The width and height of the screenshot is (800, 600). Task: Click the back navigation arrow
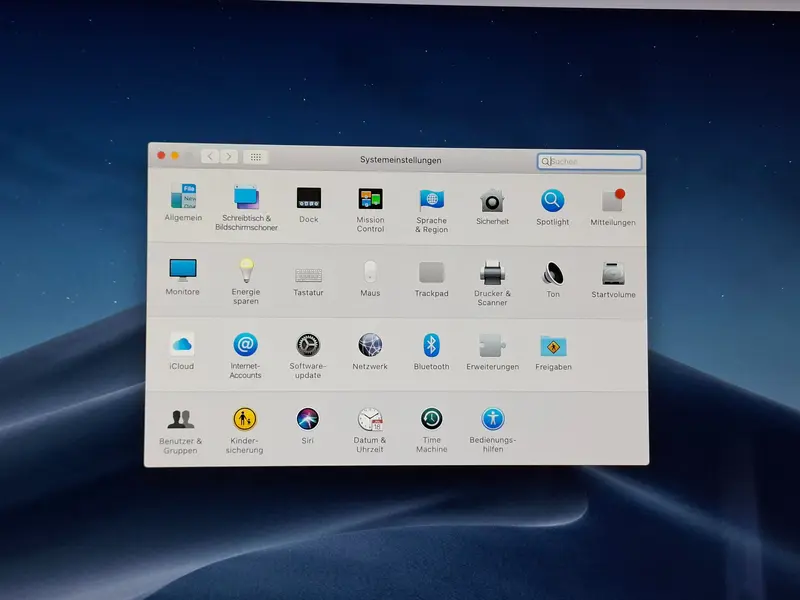210,156
